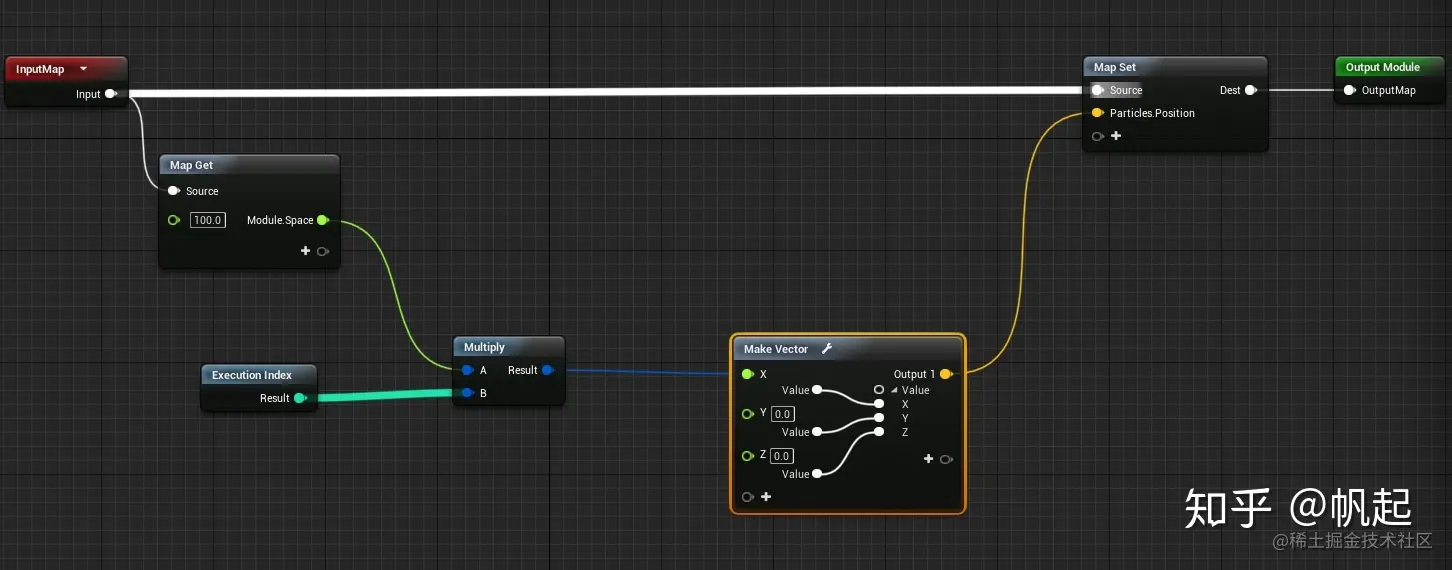Select the Map Get node header
Screen dimensions: 1452x570
point(249,165)
